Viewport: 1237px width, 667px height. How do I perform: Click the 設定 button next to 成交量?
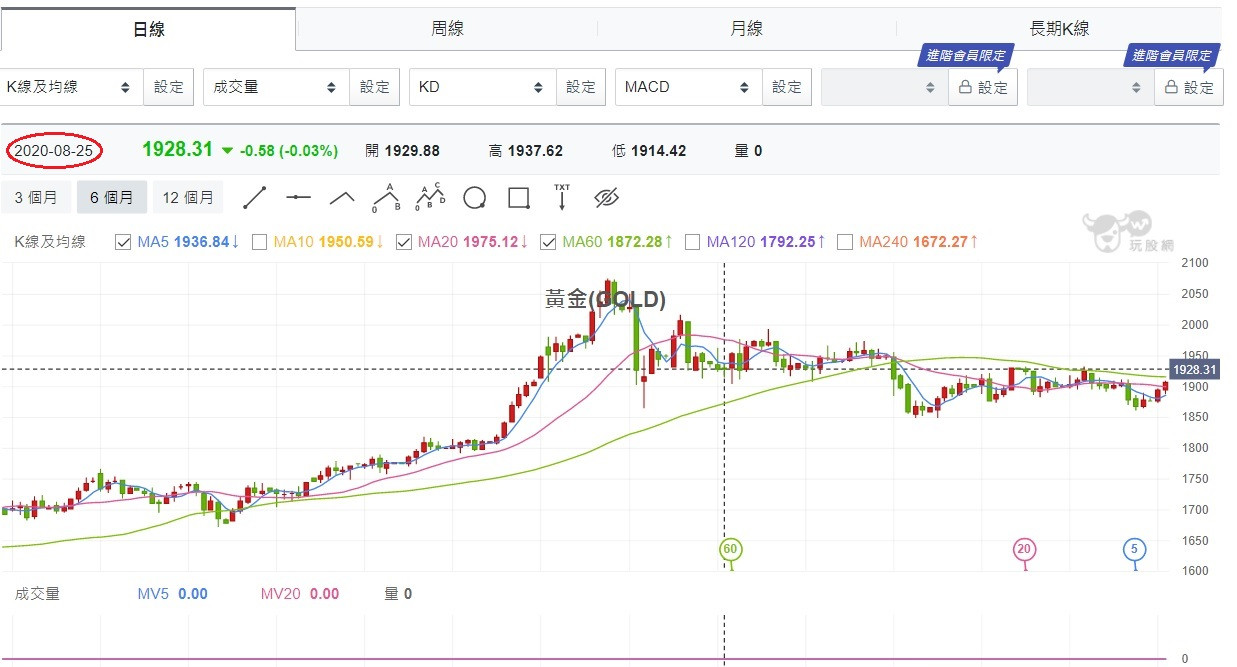[x=375, y=87]
